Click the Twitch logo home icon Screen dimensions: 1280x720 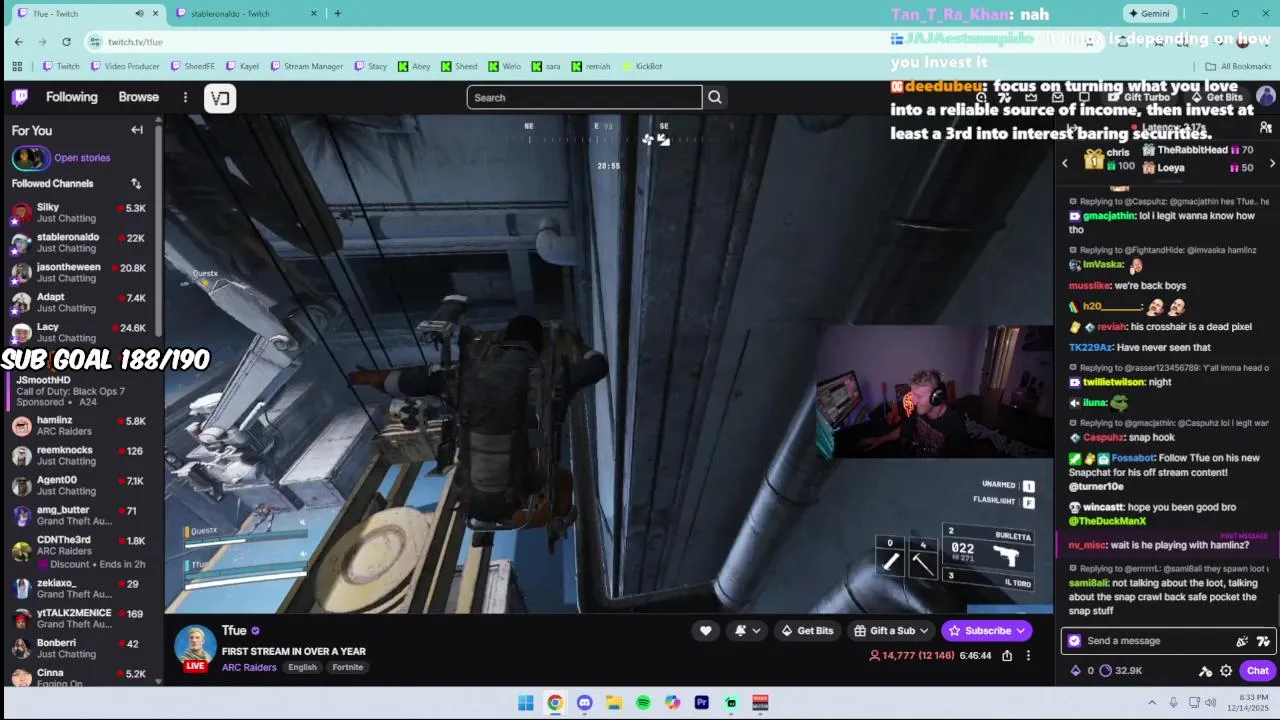pos(20,97)
